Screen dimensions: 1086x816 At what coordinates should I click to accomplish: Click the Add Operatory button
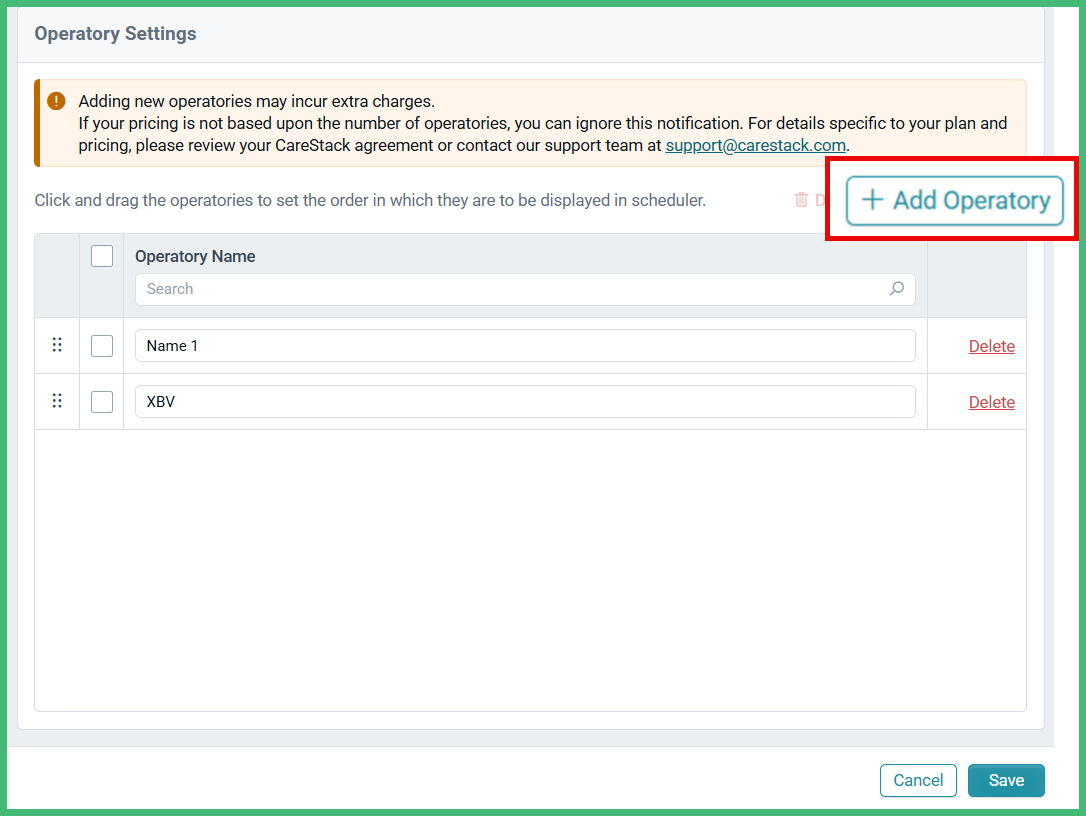point(953,199)
